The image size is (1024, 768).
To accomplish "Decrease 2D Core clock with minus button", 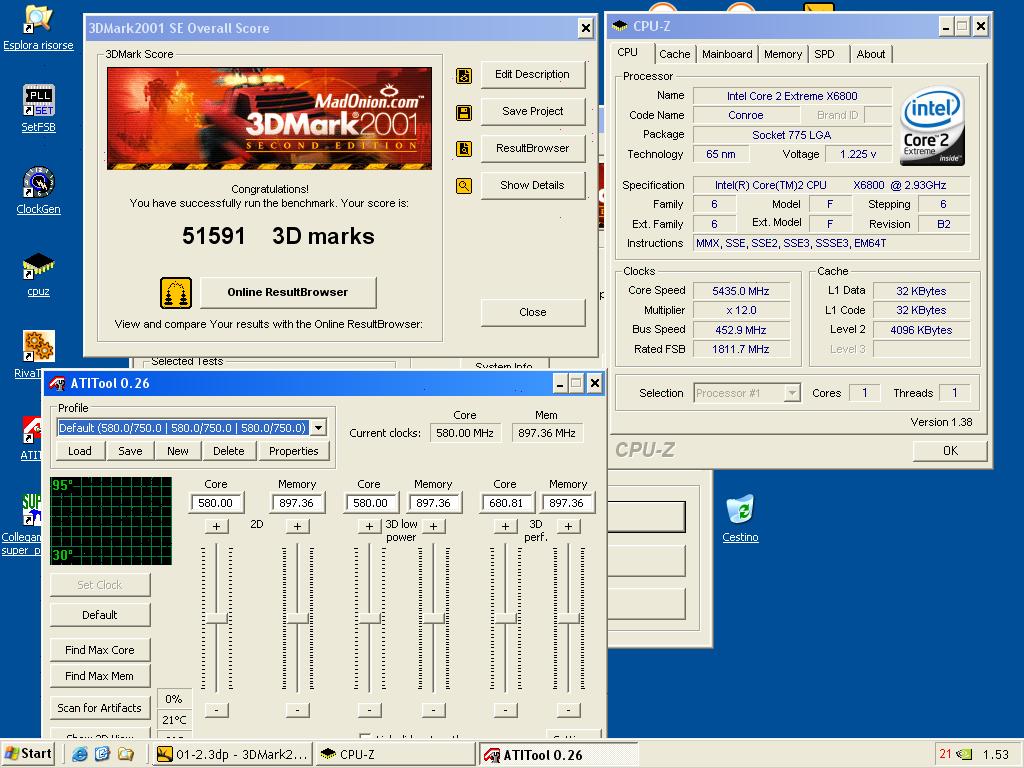I will (x=217, y=710).
